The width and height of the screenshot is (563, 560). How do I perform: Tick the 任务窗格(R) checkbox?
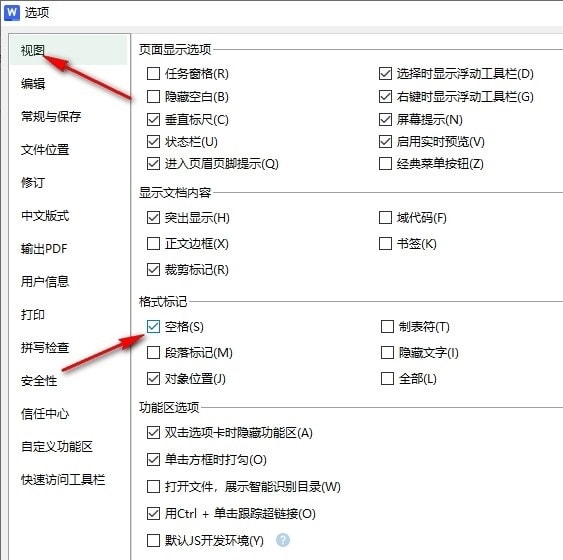(x=153, y=74)
